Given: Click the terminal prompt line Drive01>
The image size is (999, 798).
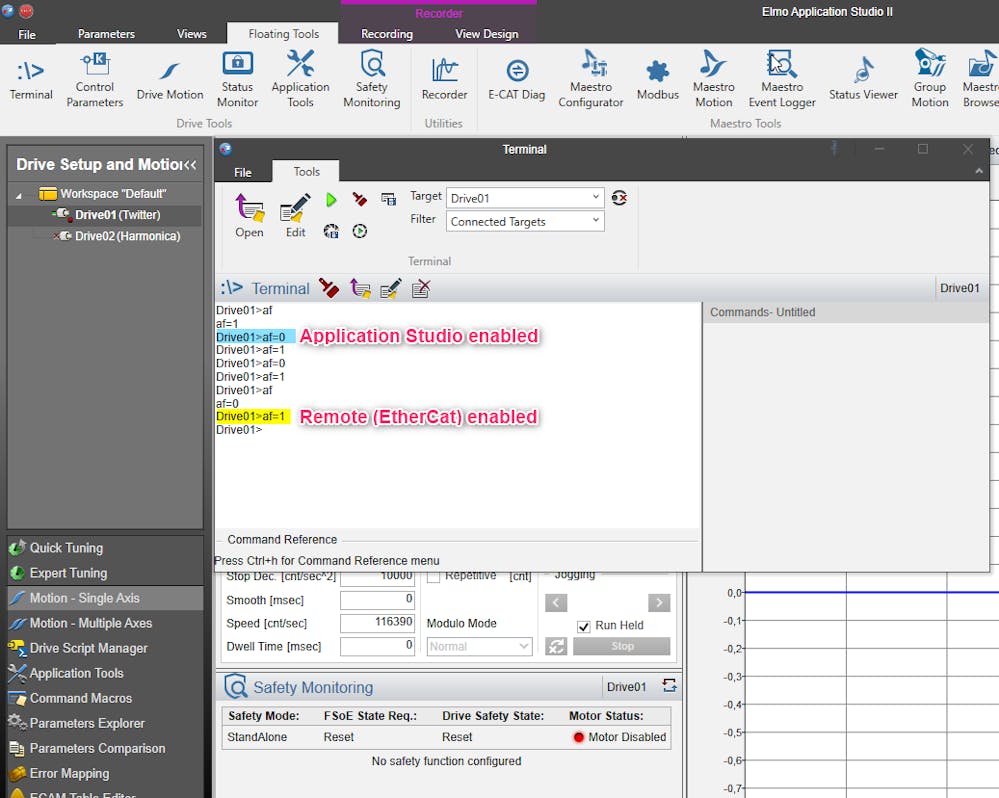Looking at the screenshot, I should click(239, 430).
